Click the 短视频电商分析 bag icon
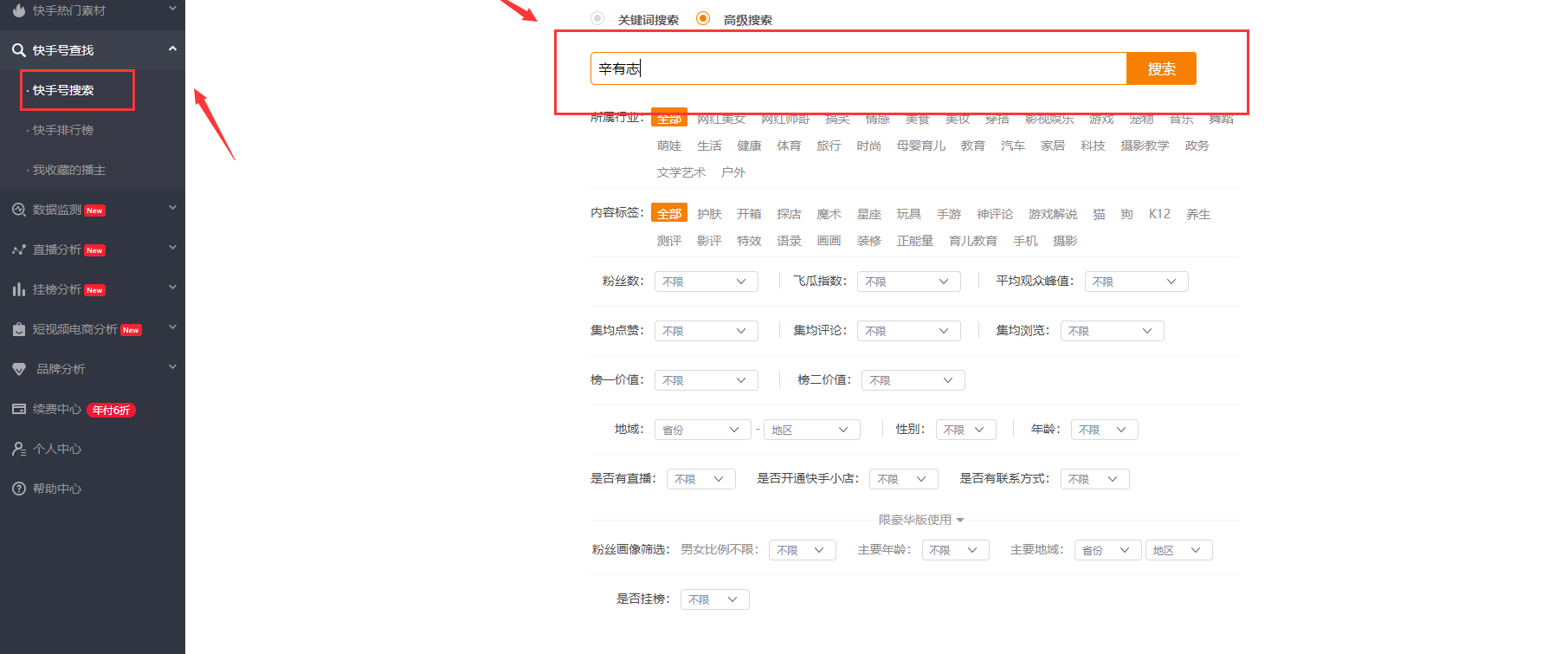The image size is (1568, 654). click(18, 329)
